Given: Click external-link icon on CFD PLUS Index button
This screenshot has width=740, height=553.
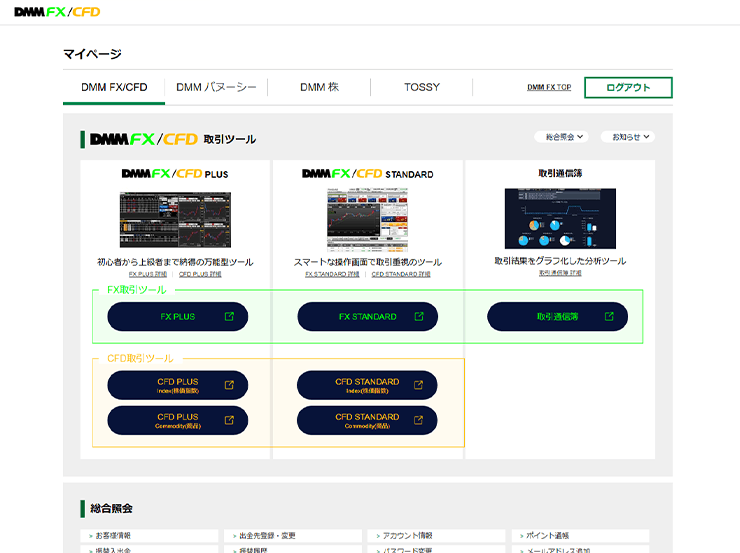Looking at the screenshot, I should pos(229,385).
